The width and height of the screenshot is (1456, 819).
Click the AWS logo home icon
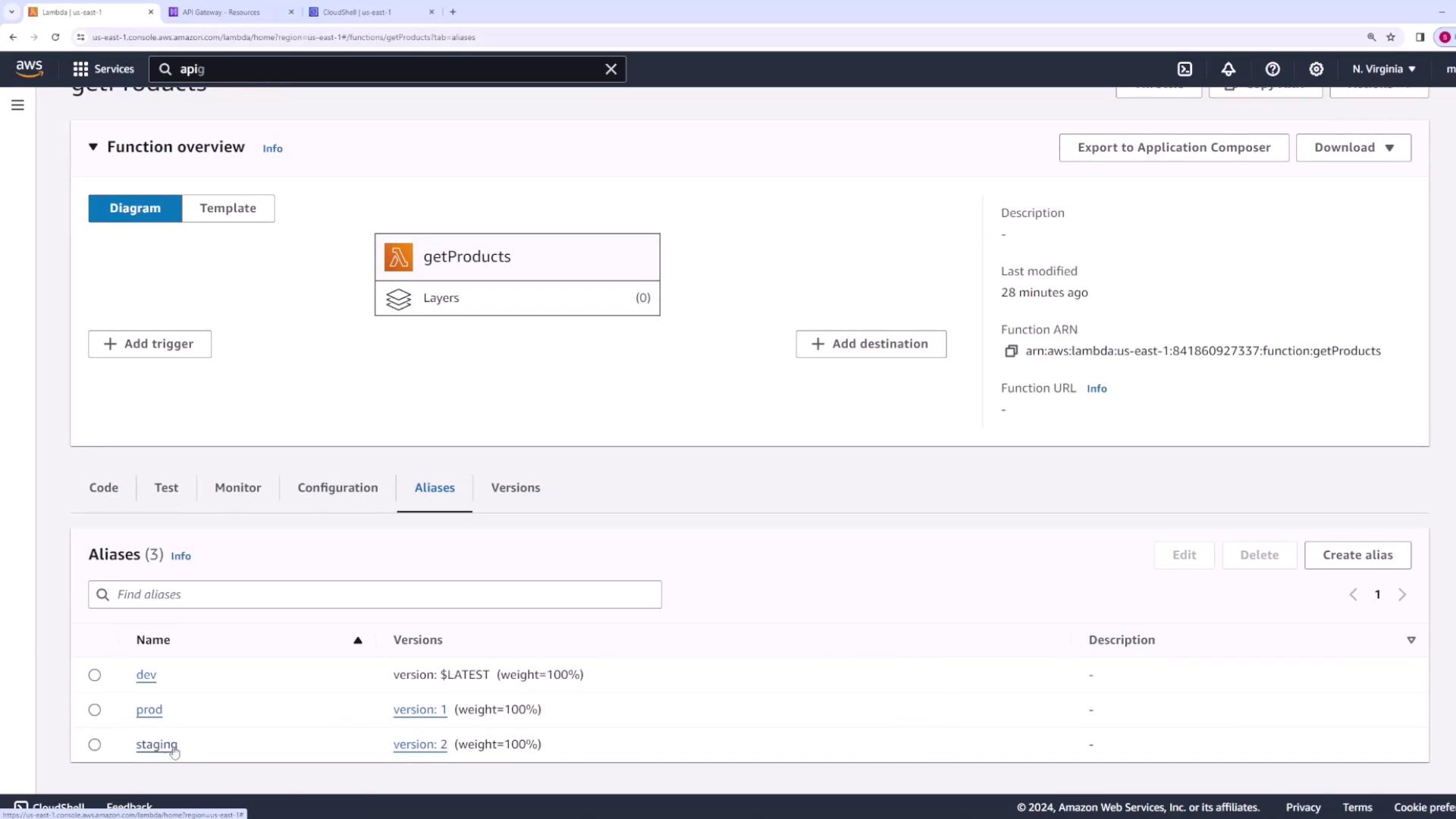coord(30,68)
